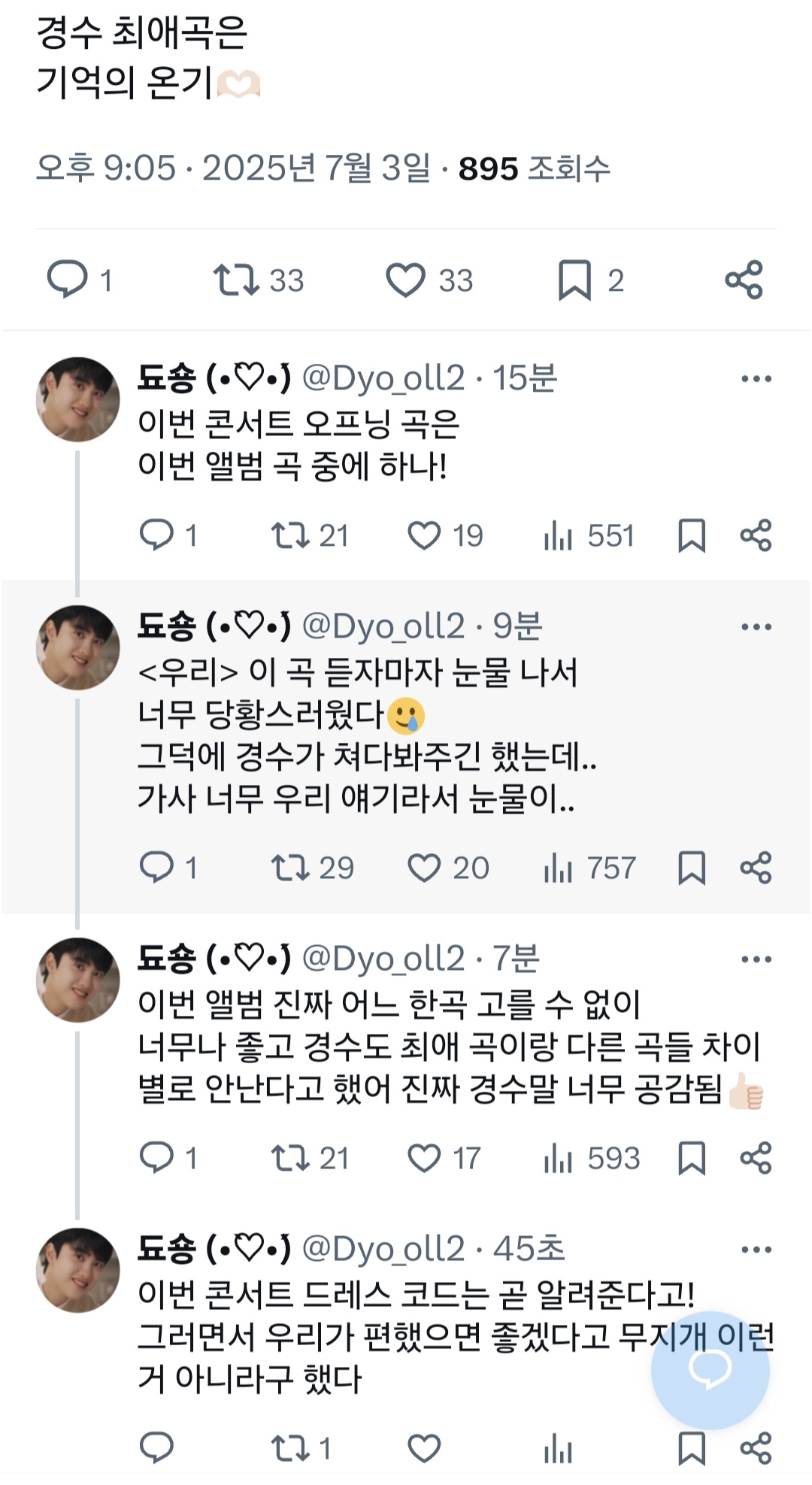The image size is (812, 1485).
Task: Repost the main post with 33 reposts
Action: click(236, 280)
